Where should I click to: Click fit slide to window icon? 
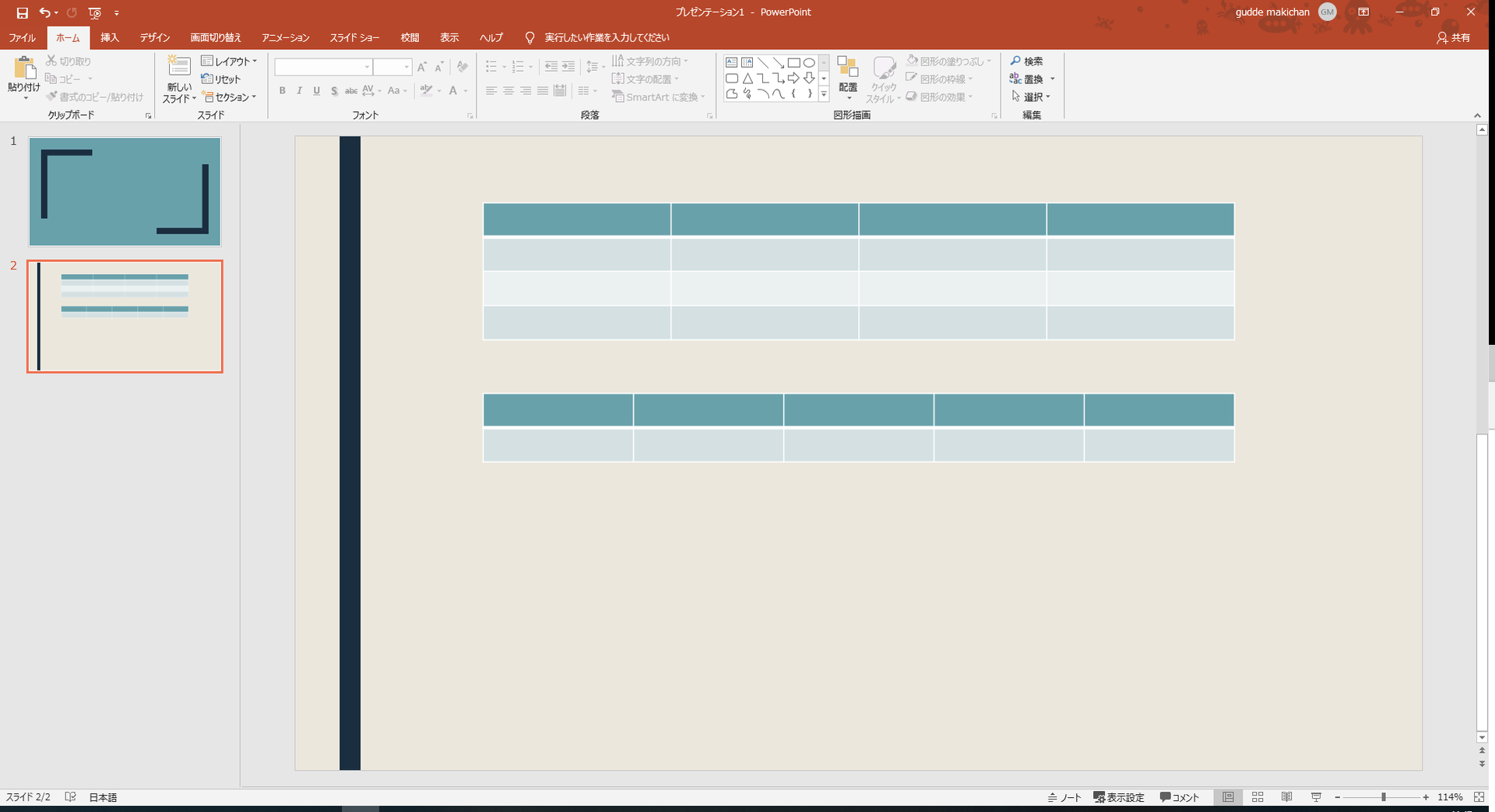(1479, 797)
